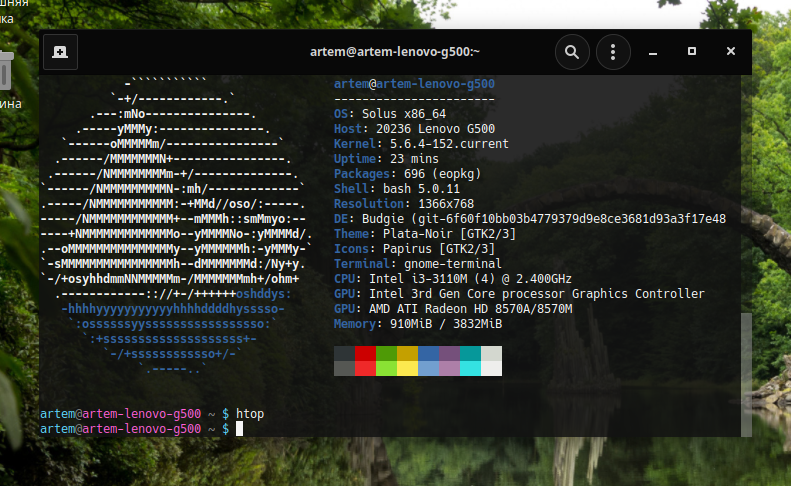Image resolution: width=791 pixels, height=486 pixels.
Task: Click the terminal vertical scrollbar thumb
Action: pos(746,374)
